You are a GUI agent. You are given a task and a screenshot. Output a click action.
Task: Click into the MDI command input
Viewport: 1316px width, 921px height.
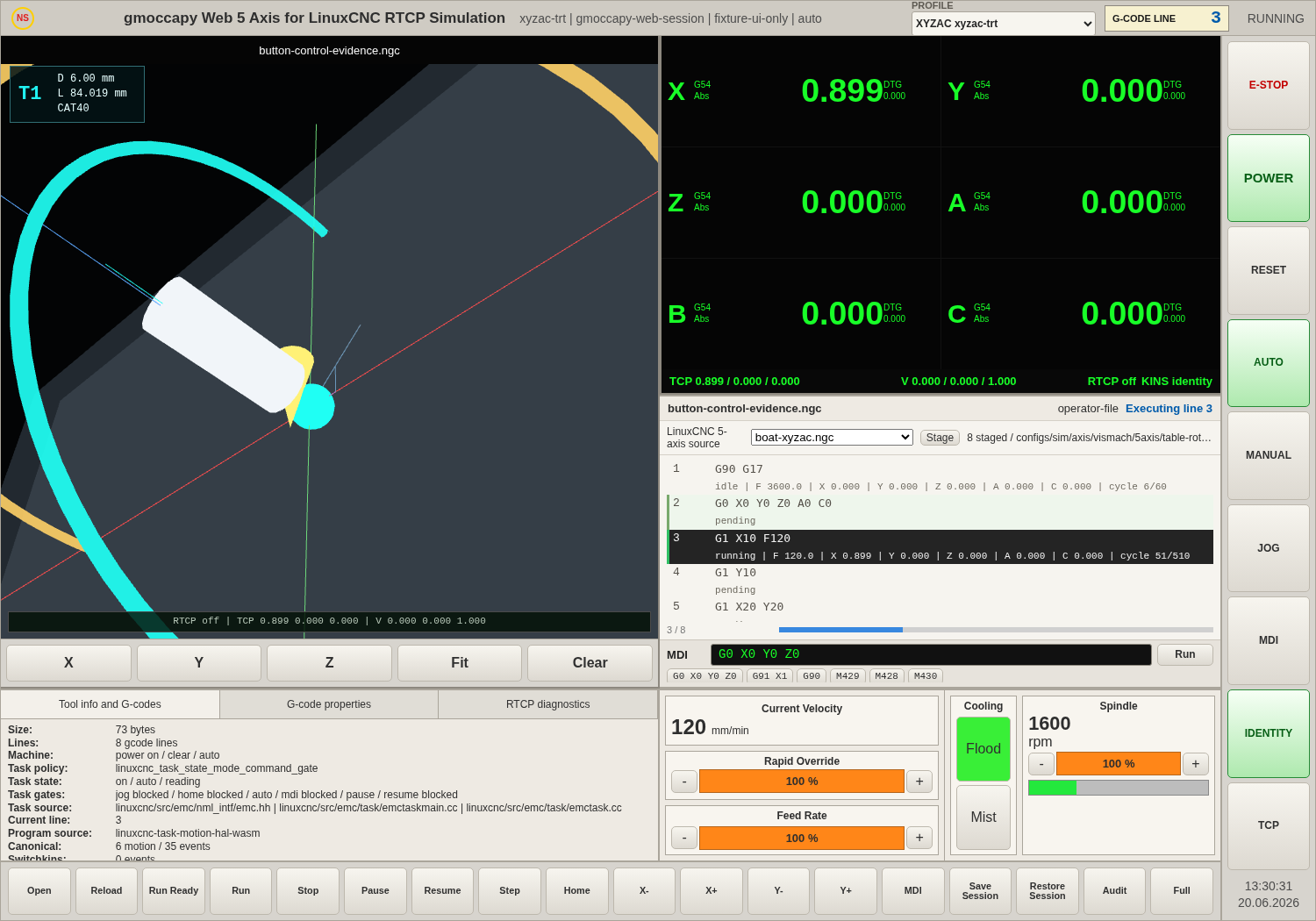coord(931,654)
